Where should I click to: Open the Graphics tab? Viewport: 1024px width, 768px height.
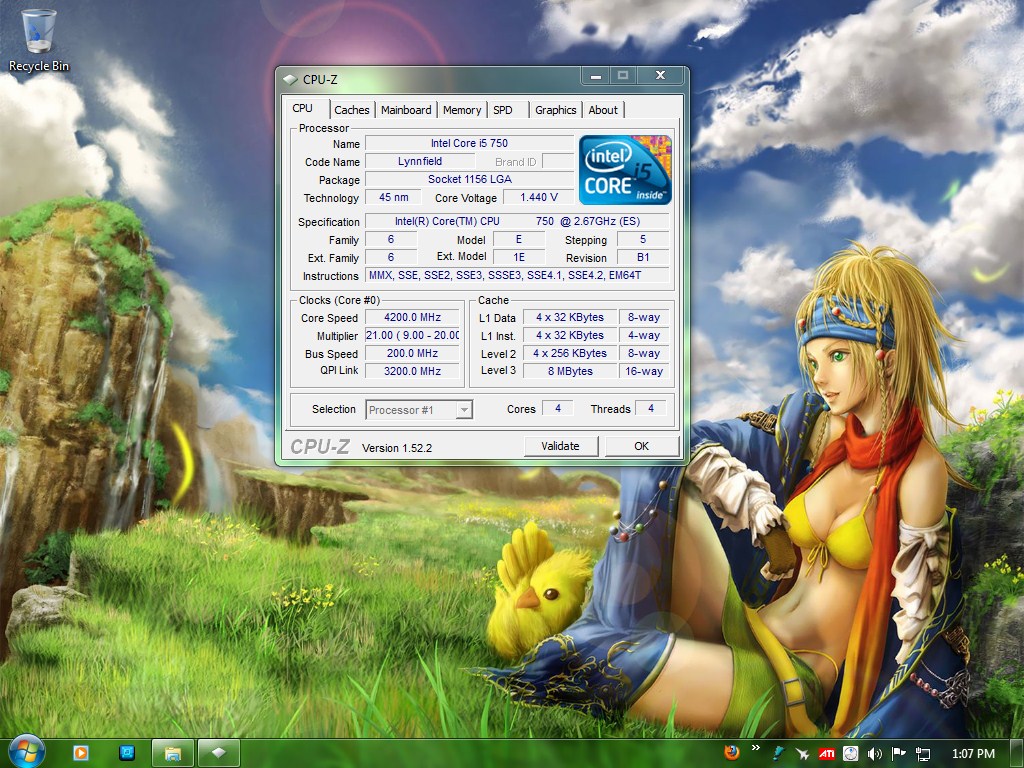556,110
